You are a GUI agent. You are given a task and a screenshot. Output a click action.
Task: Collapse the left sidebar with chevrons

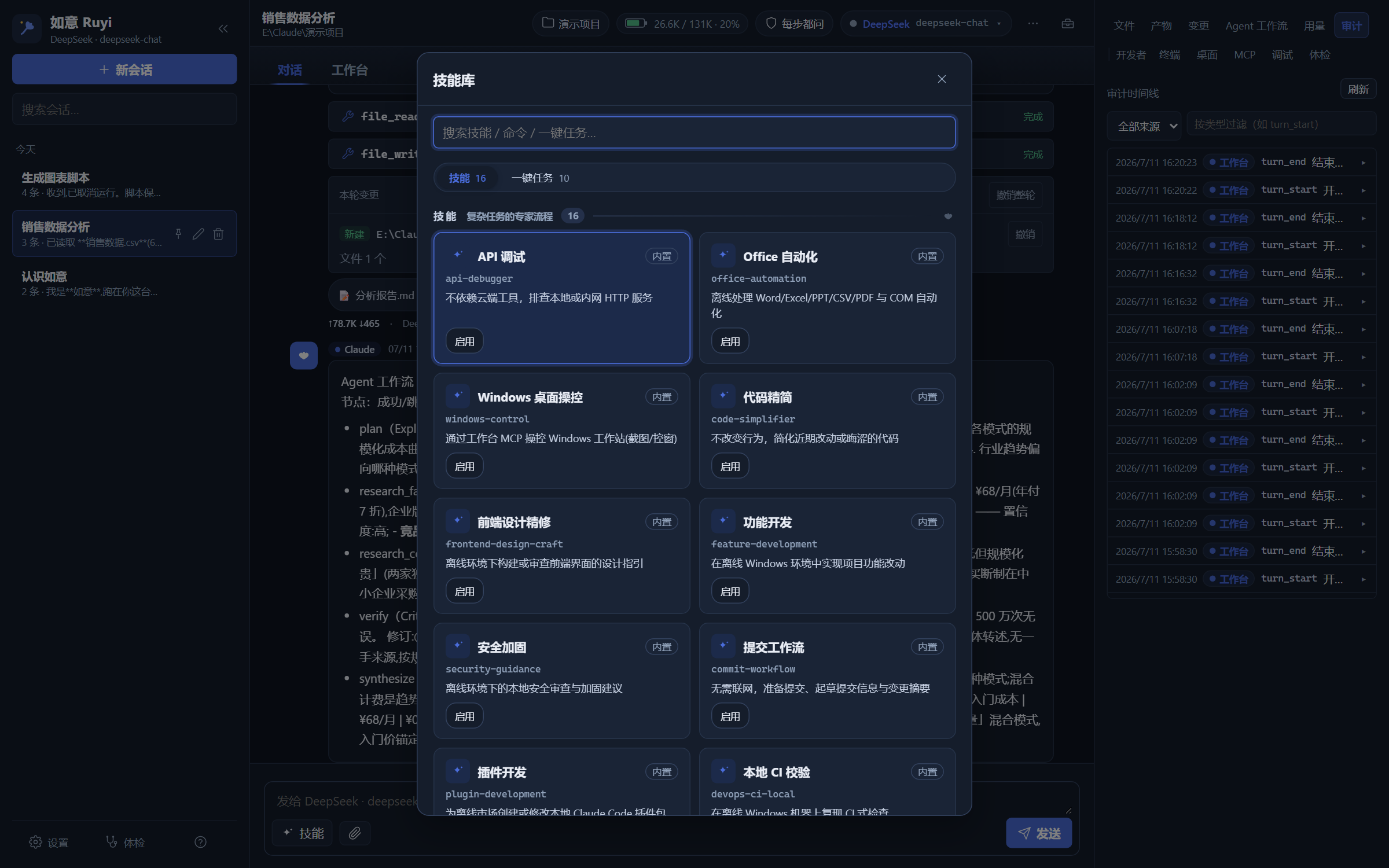223,28
